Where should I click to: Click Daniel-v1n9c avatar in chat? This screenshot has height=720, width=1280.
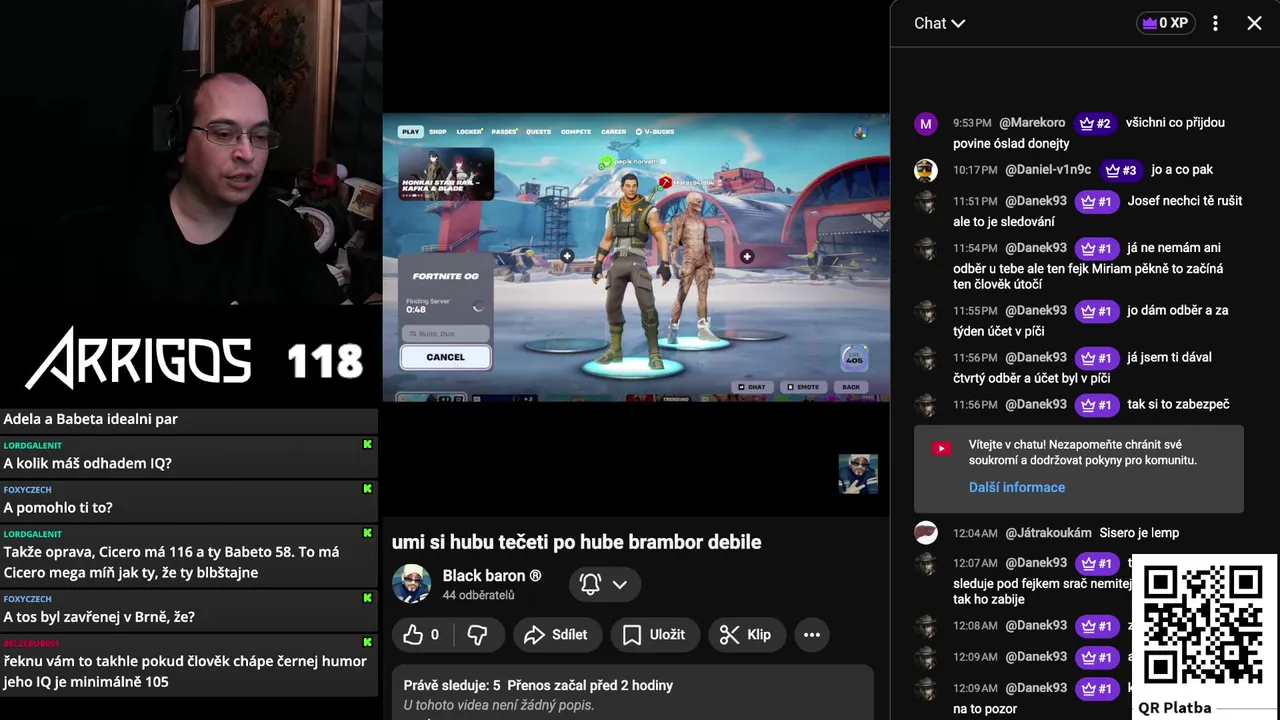[925, 170]
